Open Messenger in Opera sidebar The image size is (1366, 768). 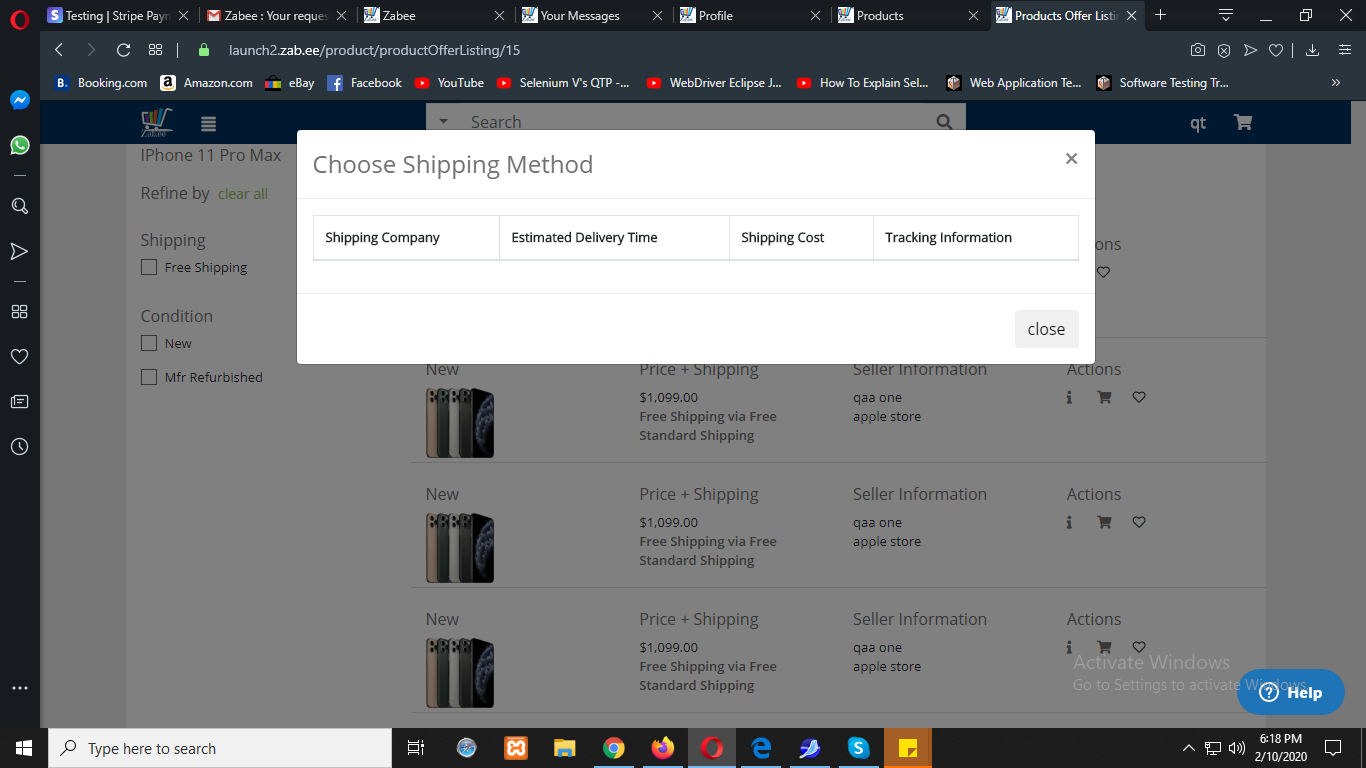(19, 100)
